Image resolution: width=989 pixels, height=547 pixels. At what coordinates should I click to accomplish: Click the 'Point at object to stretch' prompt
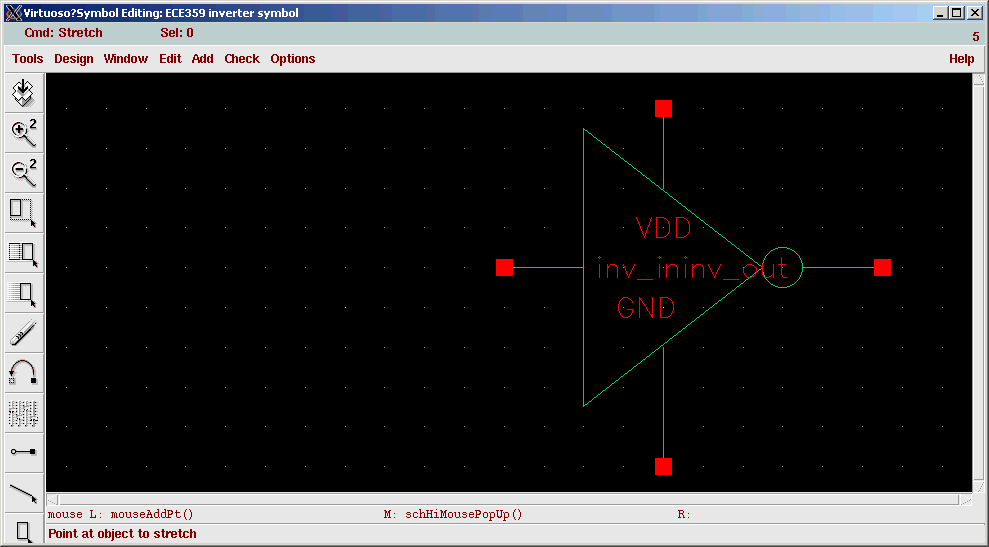[x=122, y=534]
